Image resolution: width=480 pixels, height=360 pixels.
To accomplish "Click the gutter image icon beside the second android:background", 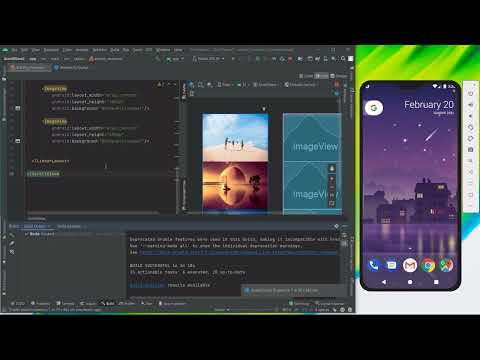I will [x=18, y=141].
